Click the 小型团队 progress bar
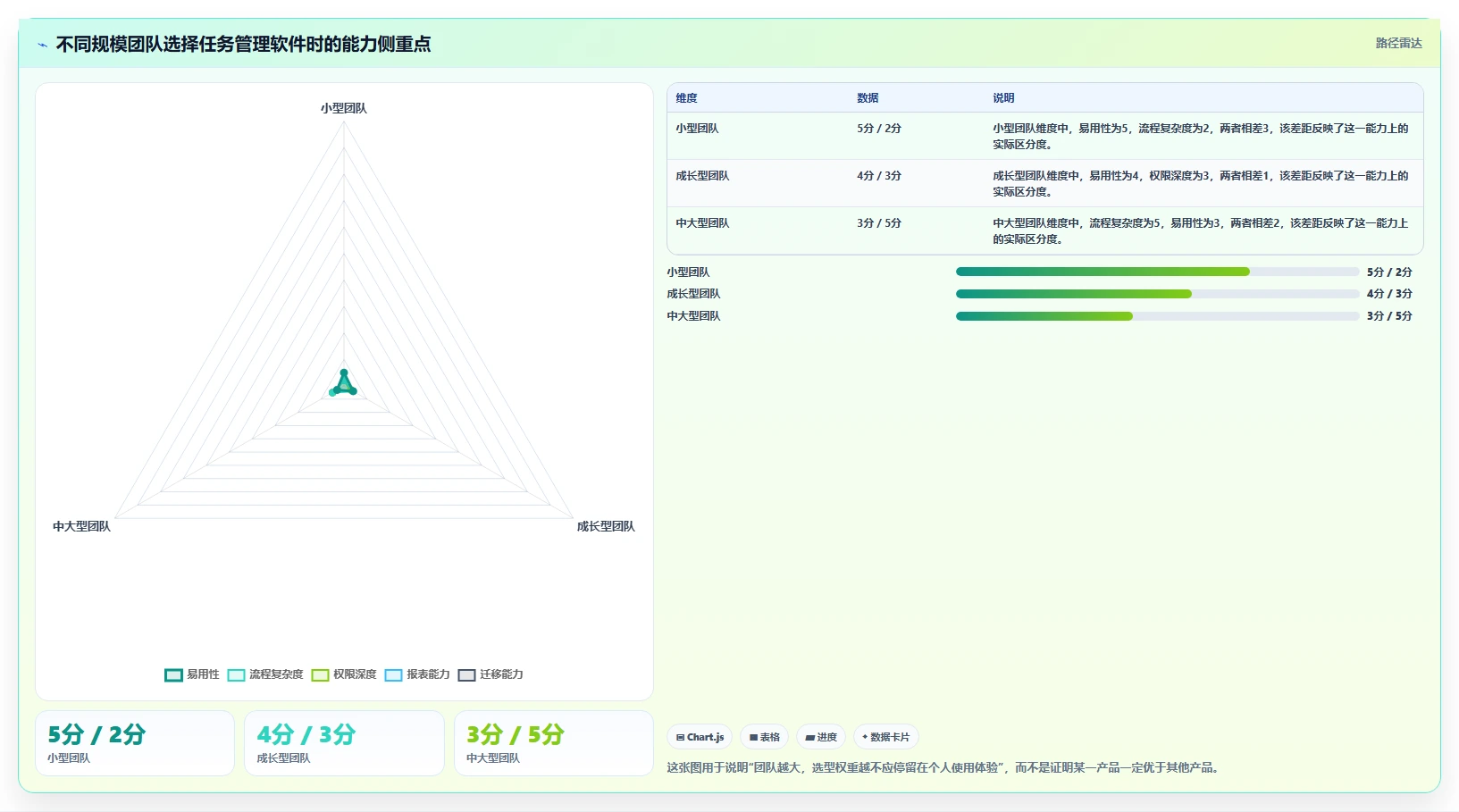This screenshot has height=812, width=1459. point(1157,272)
